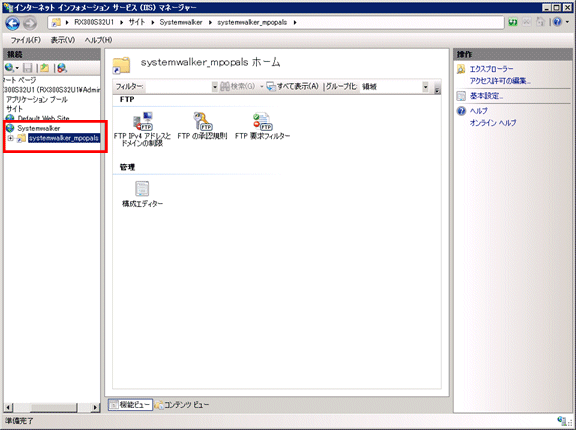Click the ヘルプ link in actions pane
The image size is (576, 430).
(479, 111)
